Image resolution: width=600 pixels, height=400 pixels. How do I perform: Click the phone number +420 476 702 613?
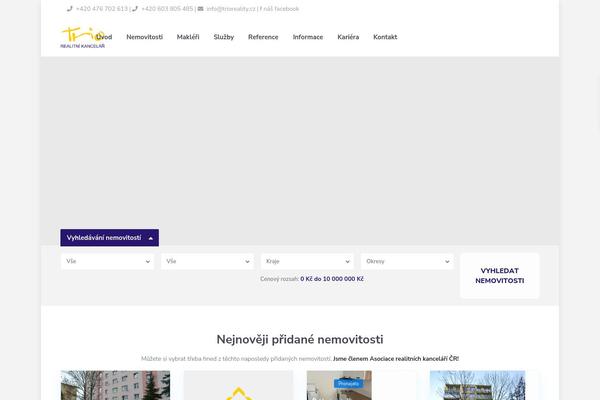[101, 8]
